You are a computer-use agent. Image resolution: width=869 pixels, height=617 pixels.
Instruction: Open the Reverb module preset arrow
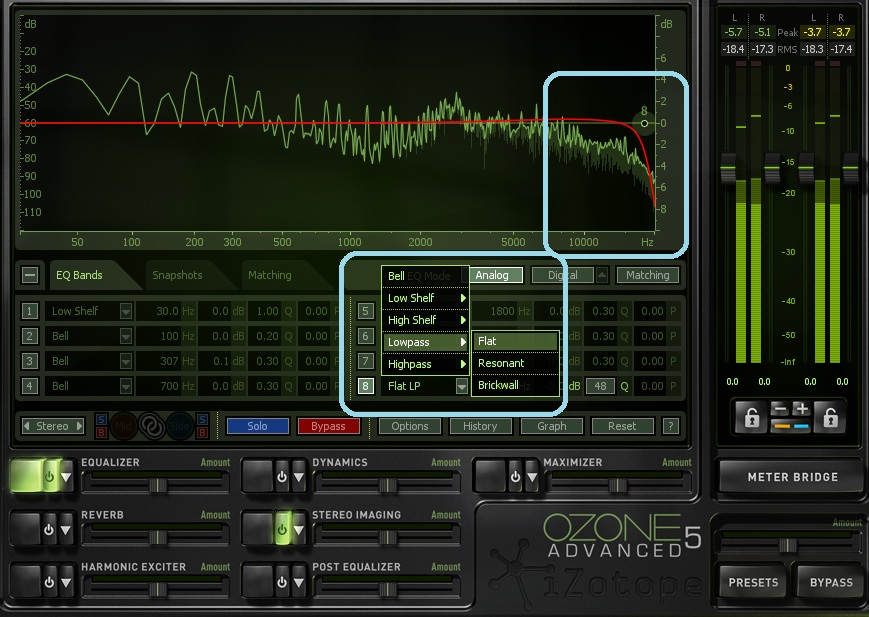(x=66, y=529)
